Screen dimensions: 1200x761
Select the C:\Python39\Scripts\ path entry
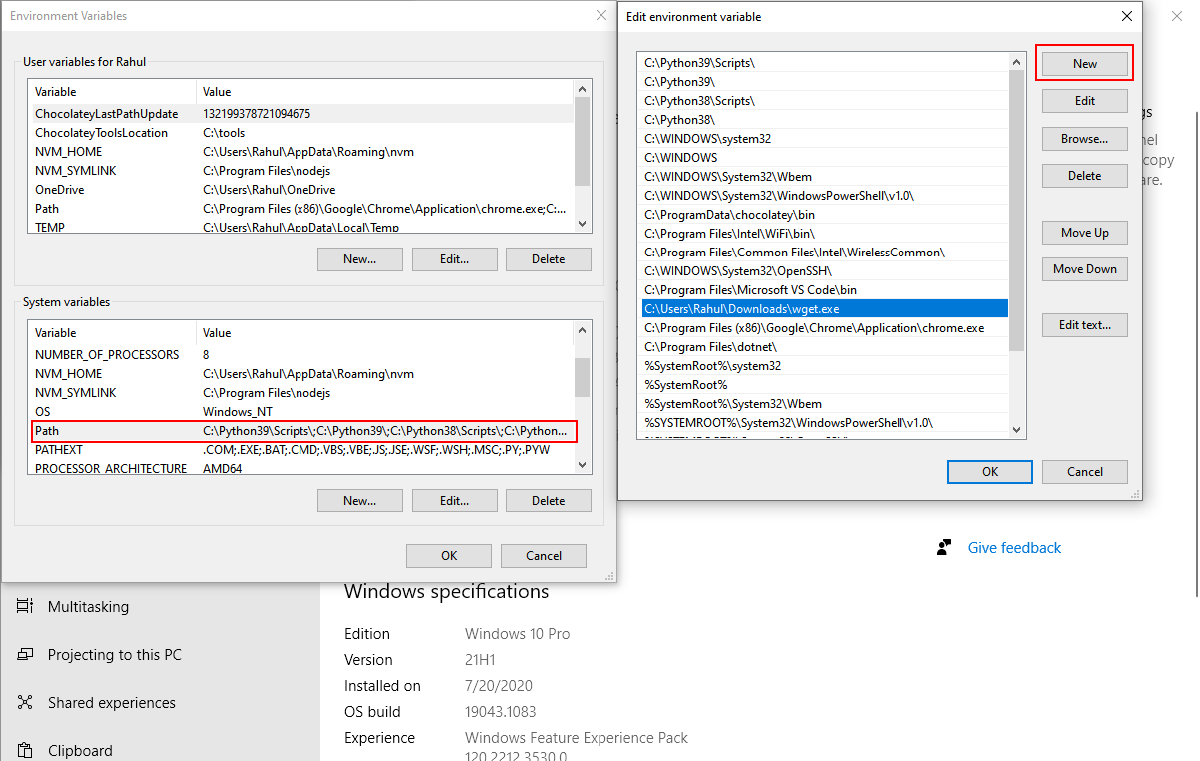tap(699, 62)
